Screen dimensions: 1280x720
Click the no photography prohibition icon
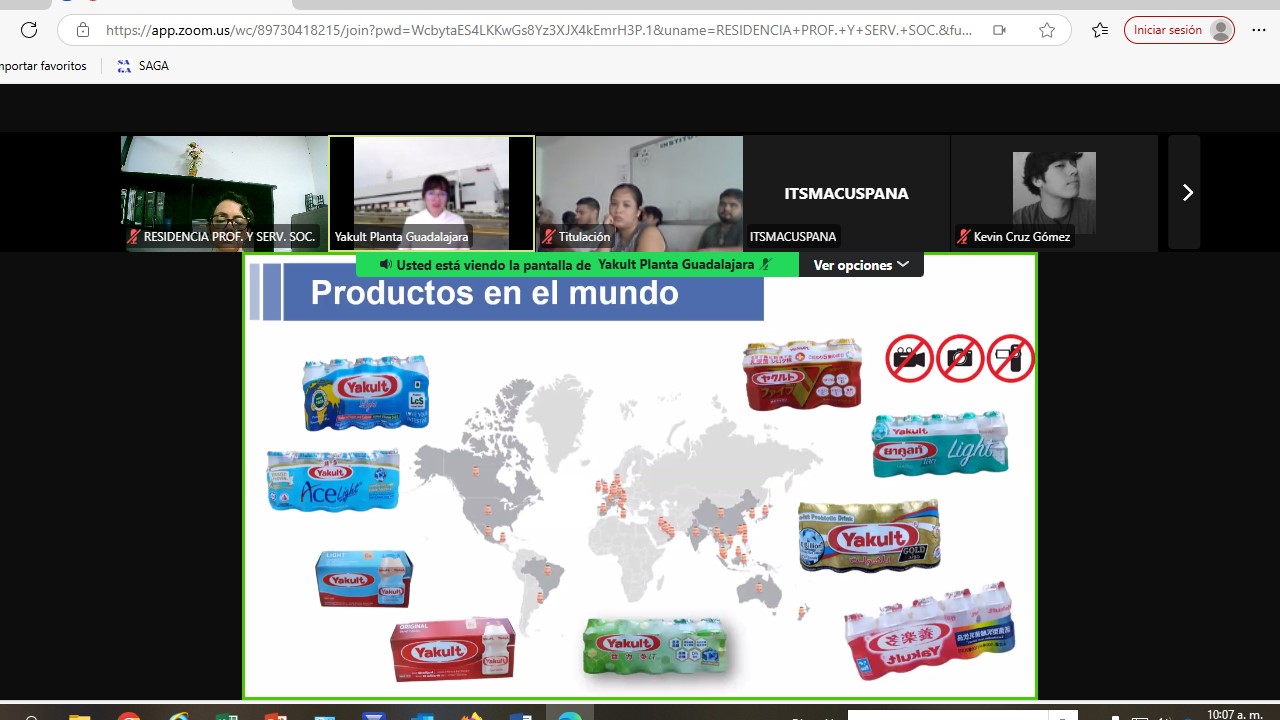point(960,358)
